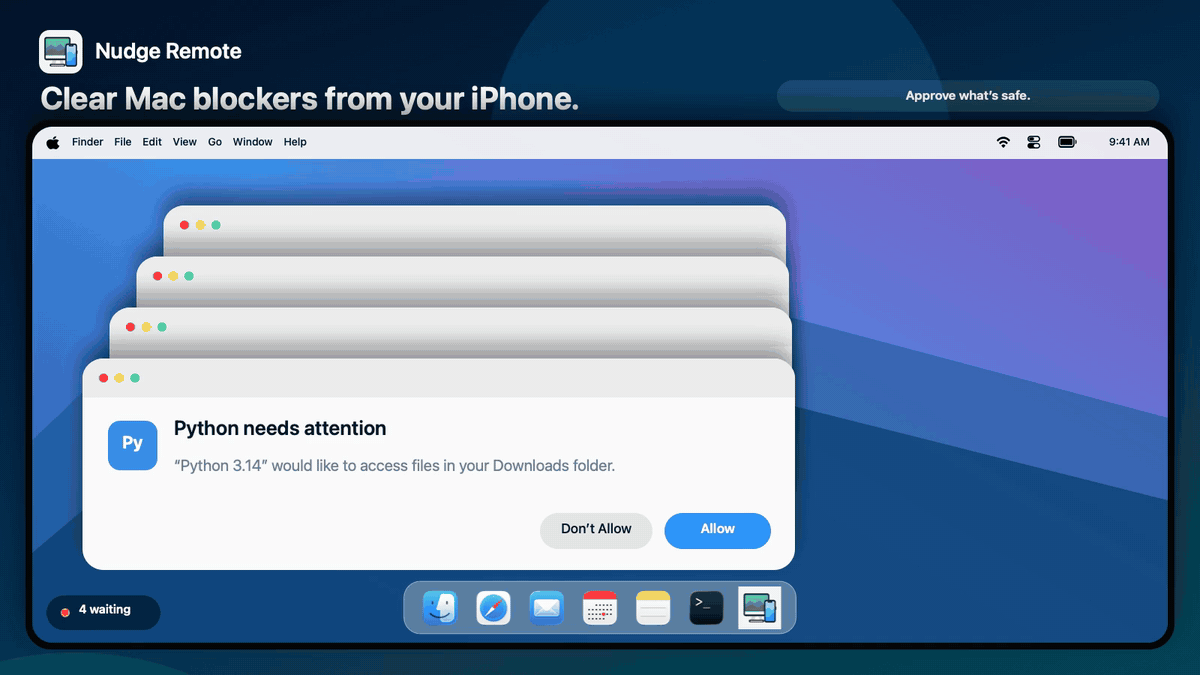
Task: Open the File menu
Action: 123,142
